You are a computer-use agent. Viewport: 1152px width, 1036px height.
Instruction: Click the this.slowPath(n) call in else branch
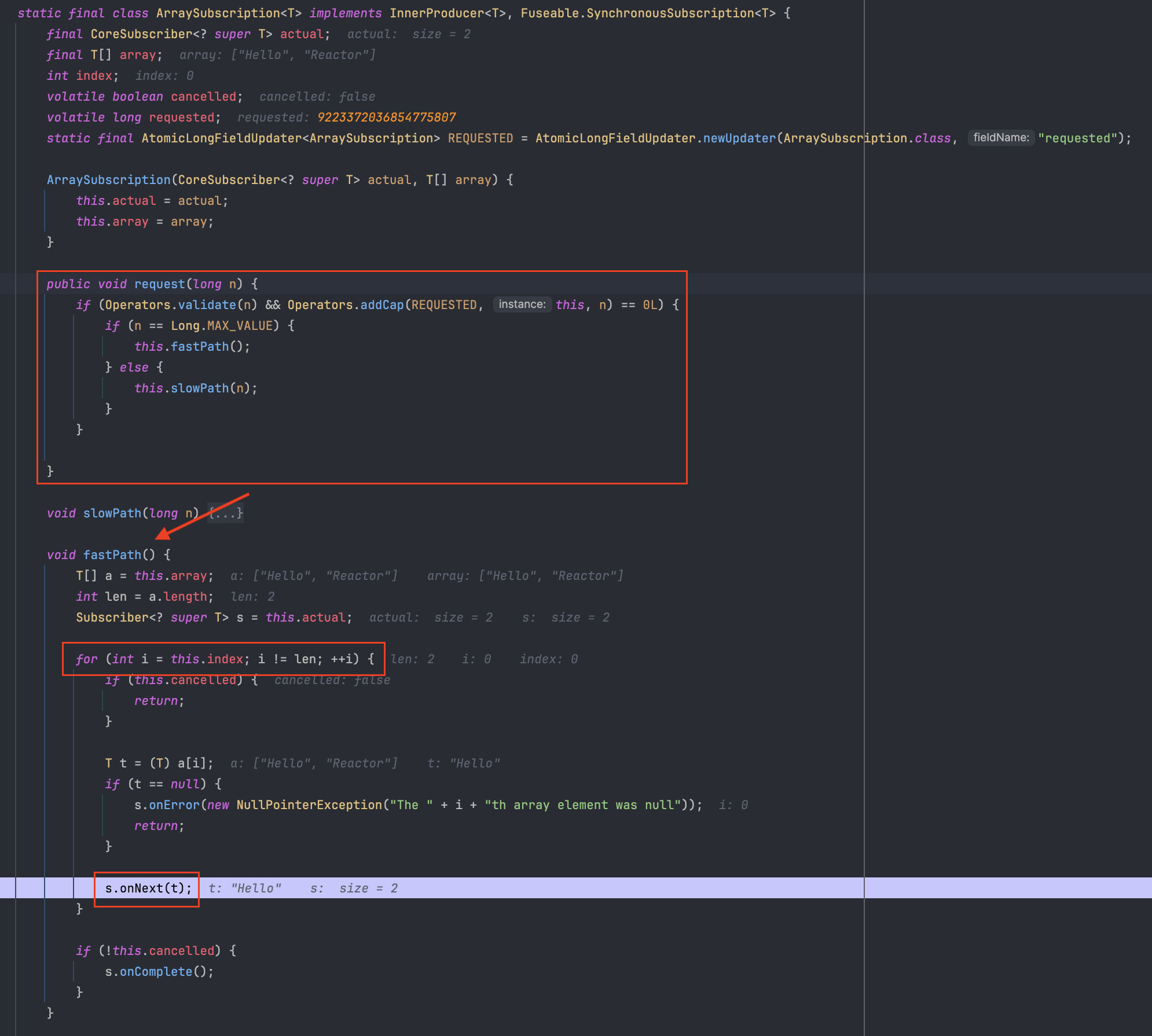pyautogui.click(x=199, y=388)
